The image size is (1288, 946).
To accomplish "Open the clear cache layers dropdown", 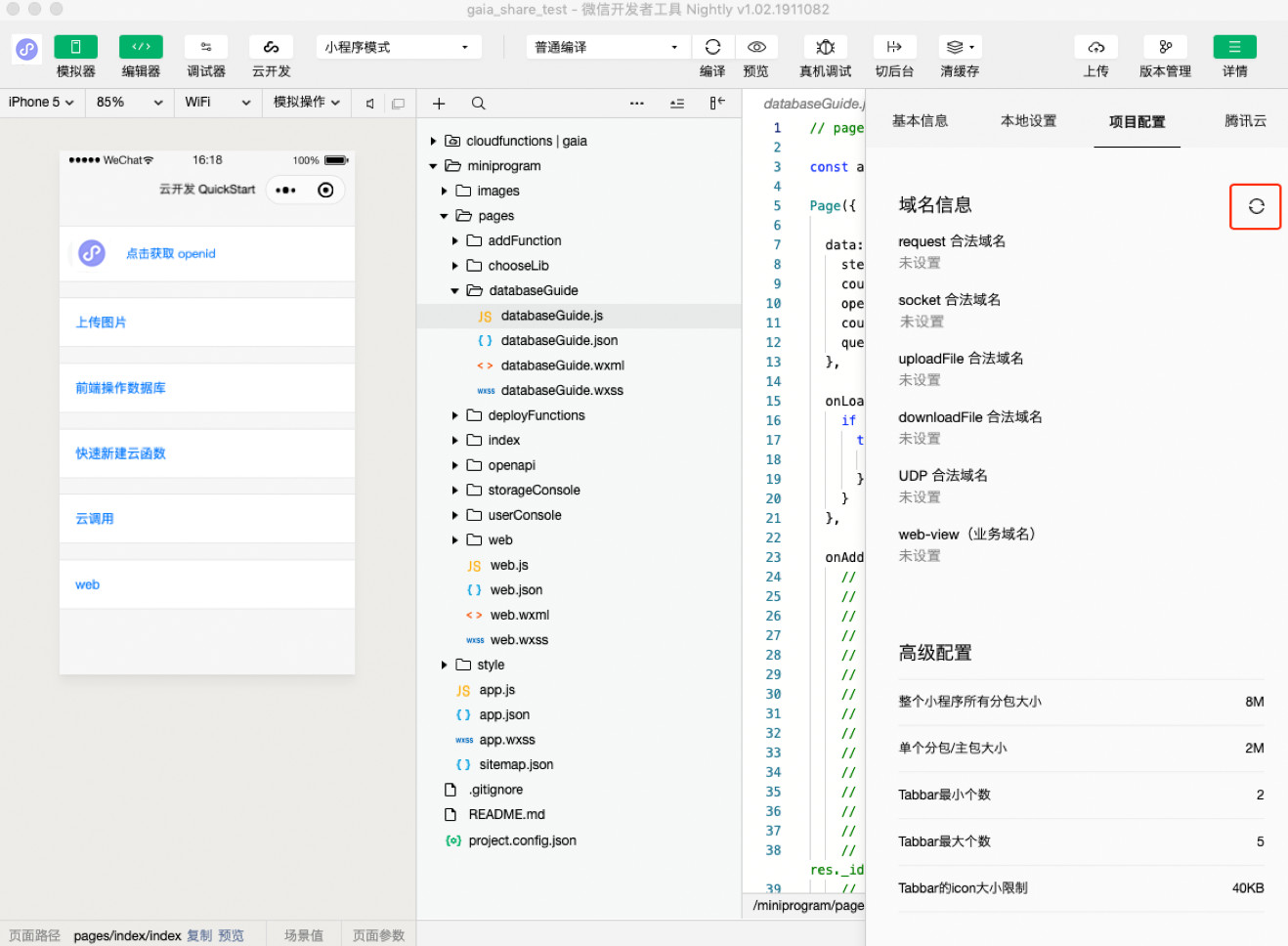I will [x=960, y=47].
